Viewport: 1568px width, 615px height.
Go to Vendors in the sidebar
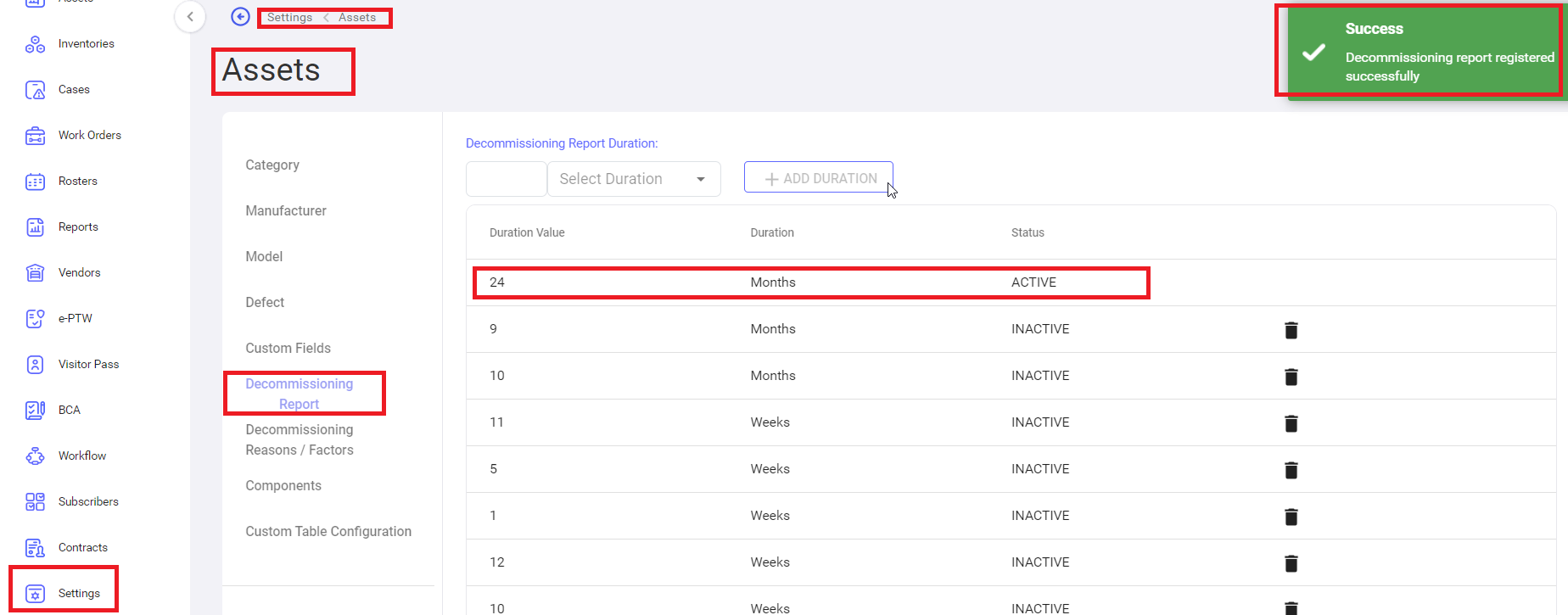(x=79, y=272)
